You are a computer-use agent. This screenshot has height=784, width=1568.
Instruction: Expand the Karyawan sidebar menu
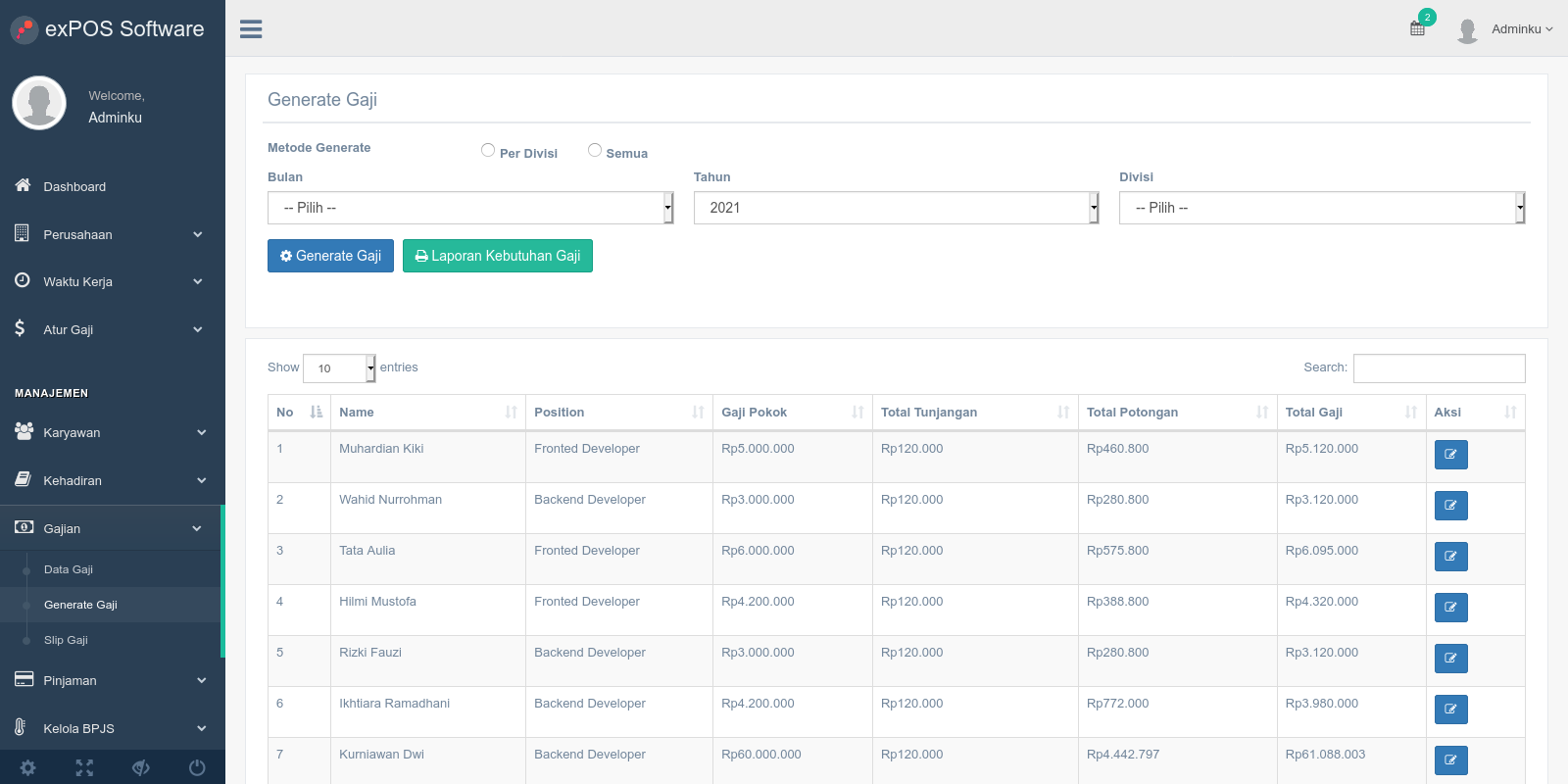(x=113, y=432)
